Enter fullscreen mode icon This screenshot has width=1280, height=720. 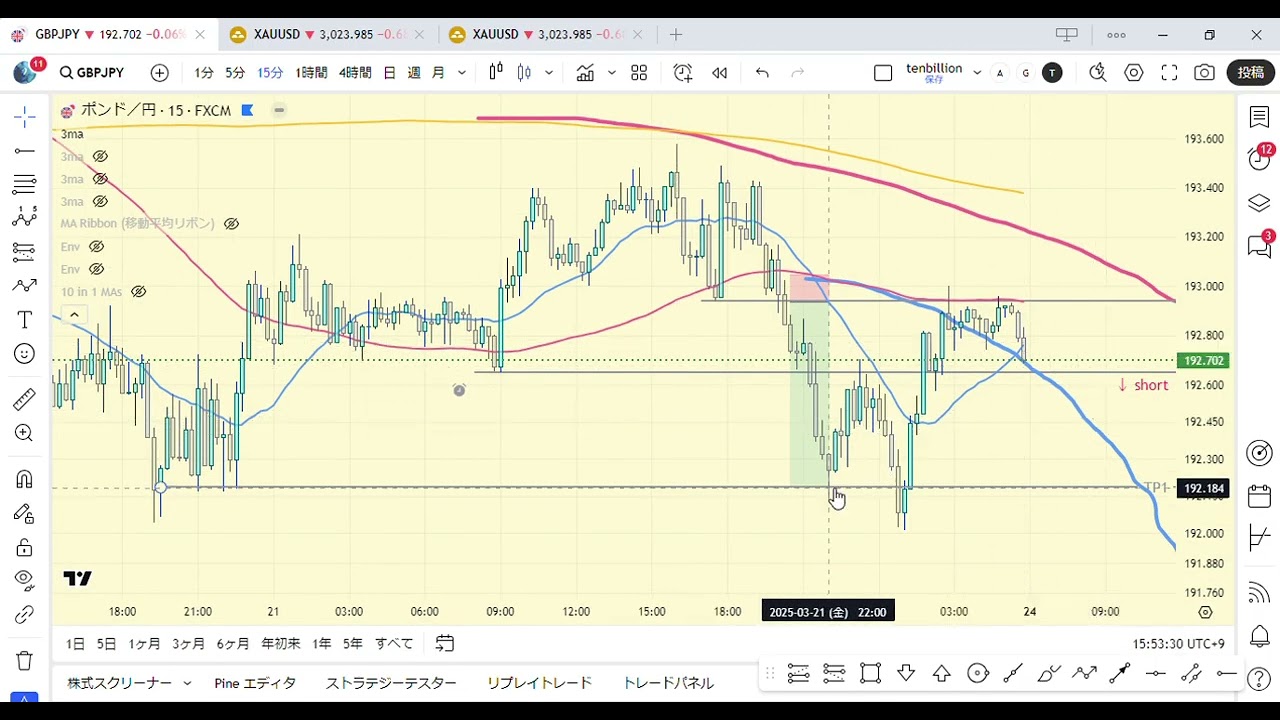click(x=1169, y=73)
